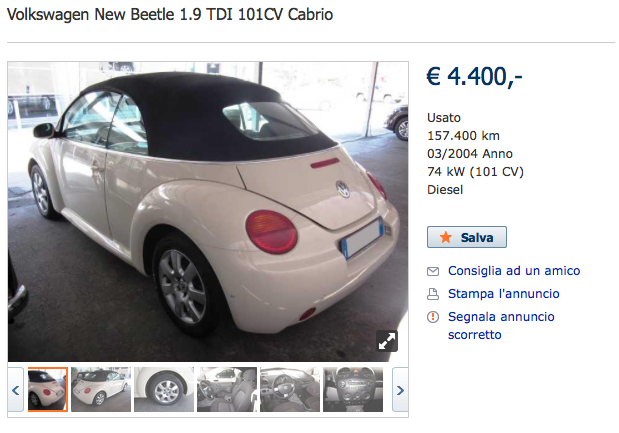The height and width of the screenshot is (433, 619).
Task: Click the exclamation warning icon for Segnala annuncio
Action: [433, 317]
